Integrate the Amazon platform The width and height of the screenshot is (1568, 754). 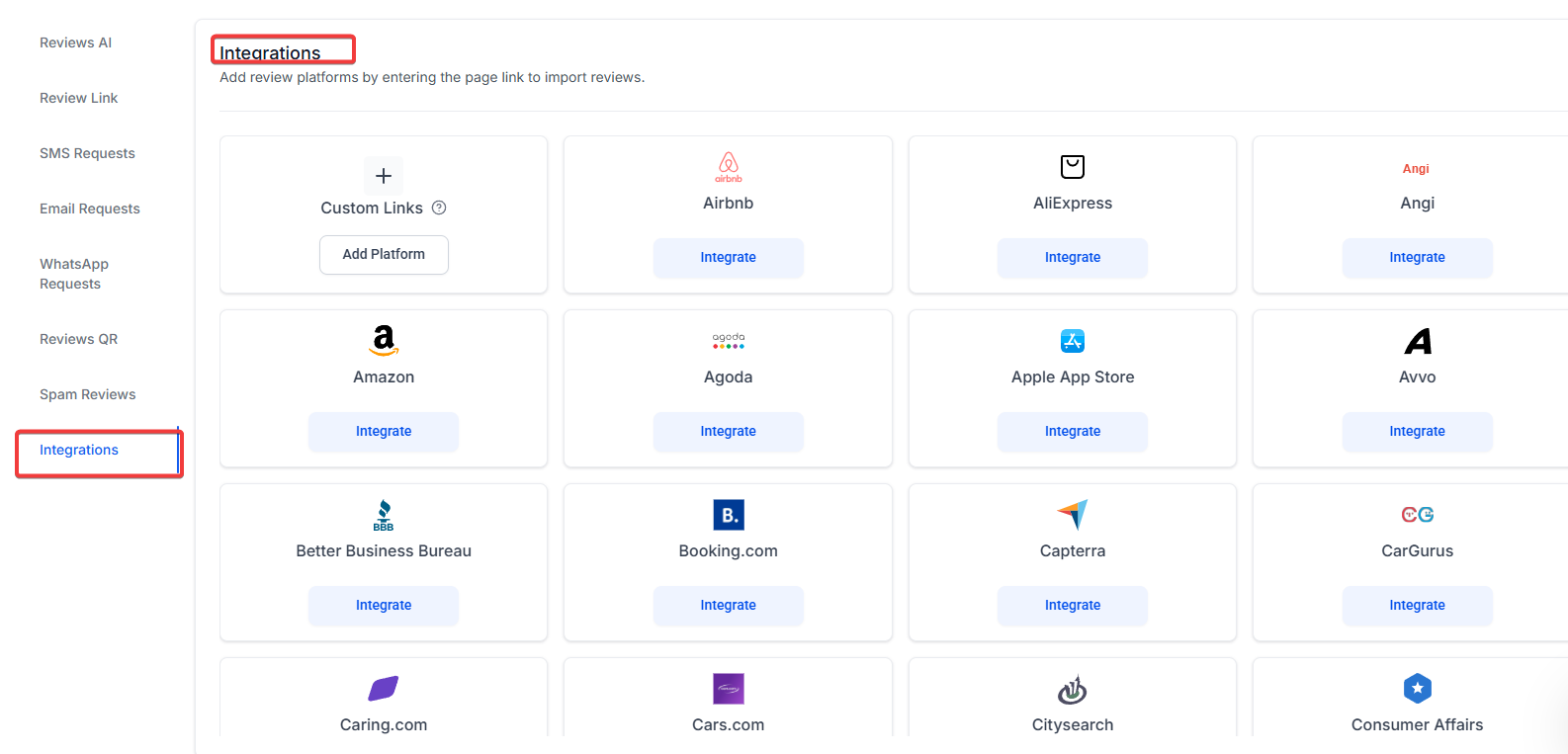pyautogui.click(x=384, y=432)
